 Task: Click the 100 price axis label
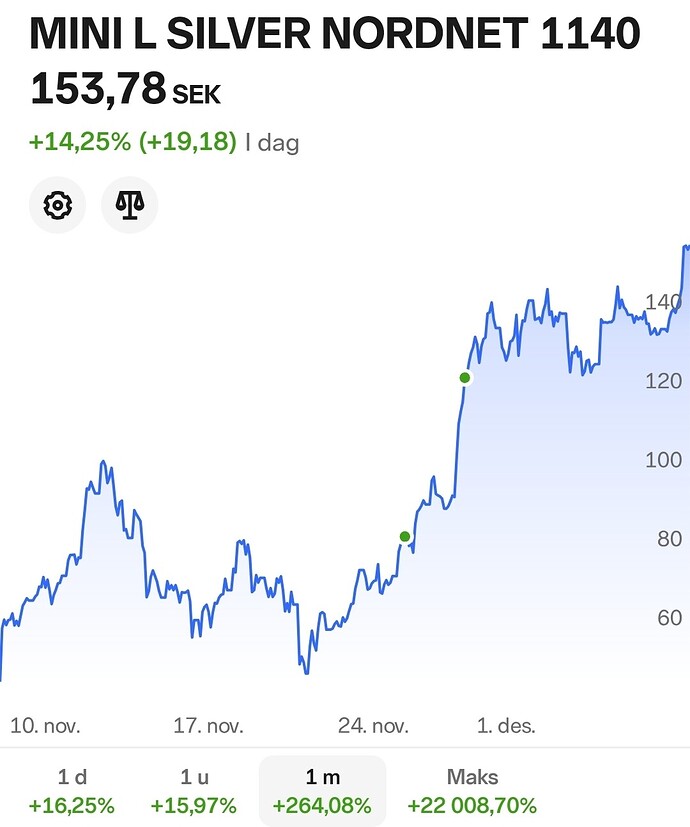click(663, 460)
